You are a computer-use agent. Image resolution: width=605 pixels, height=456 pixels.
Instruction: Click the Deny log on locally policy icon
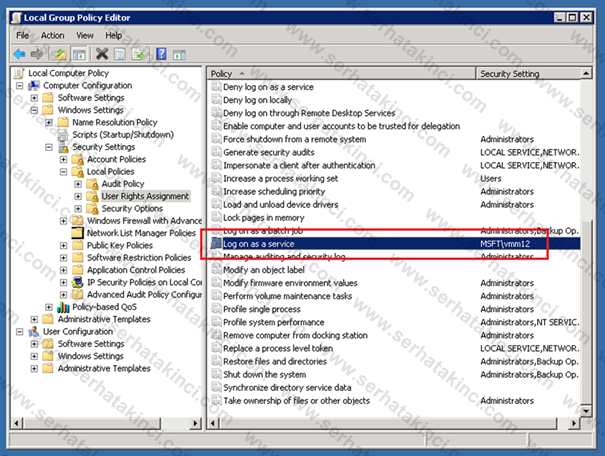pos(216,100)
